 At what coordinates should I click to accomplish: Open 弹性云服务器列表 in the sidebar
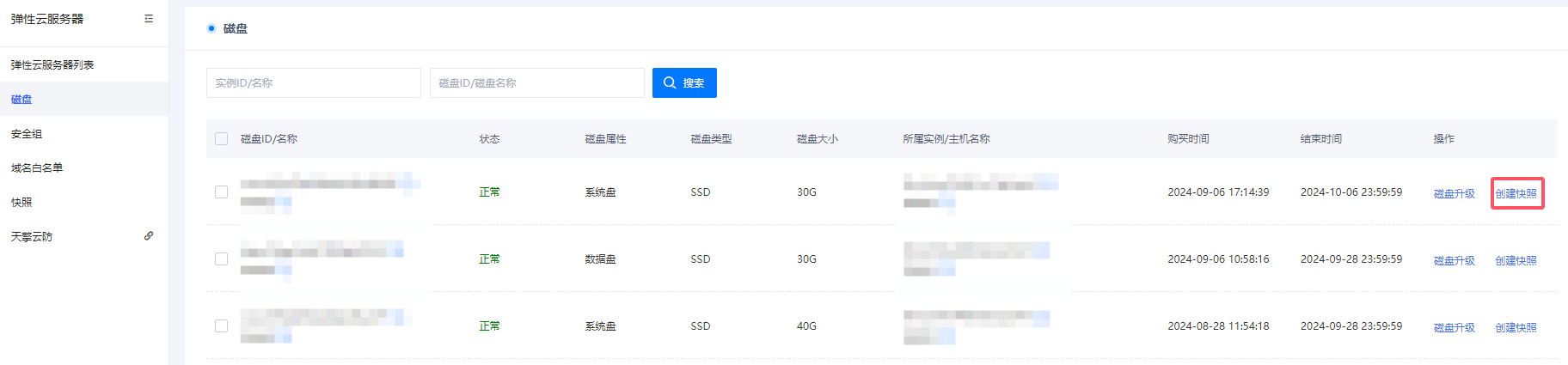52,65
